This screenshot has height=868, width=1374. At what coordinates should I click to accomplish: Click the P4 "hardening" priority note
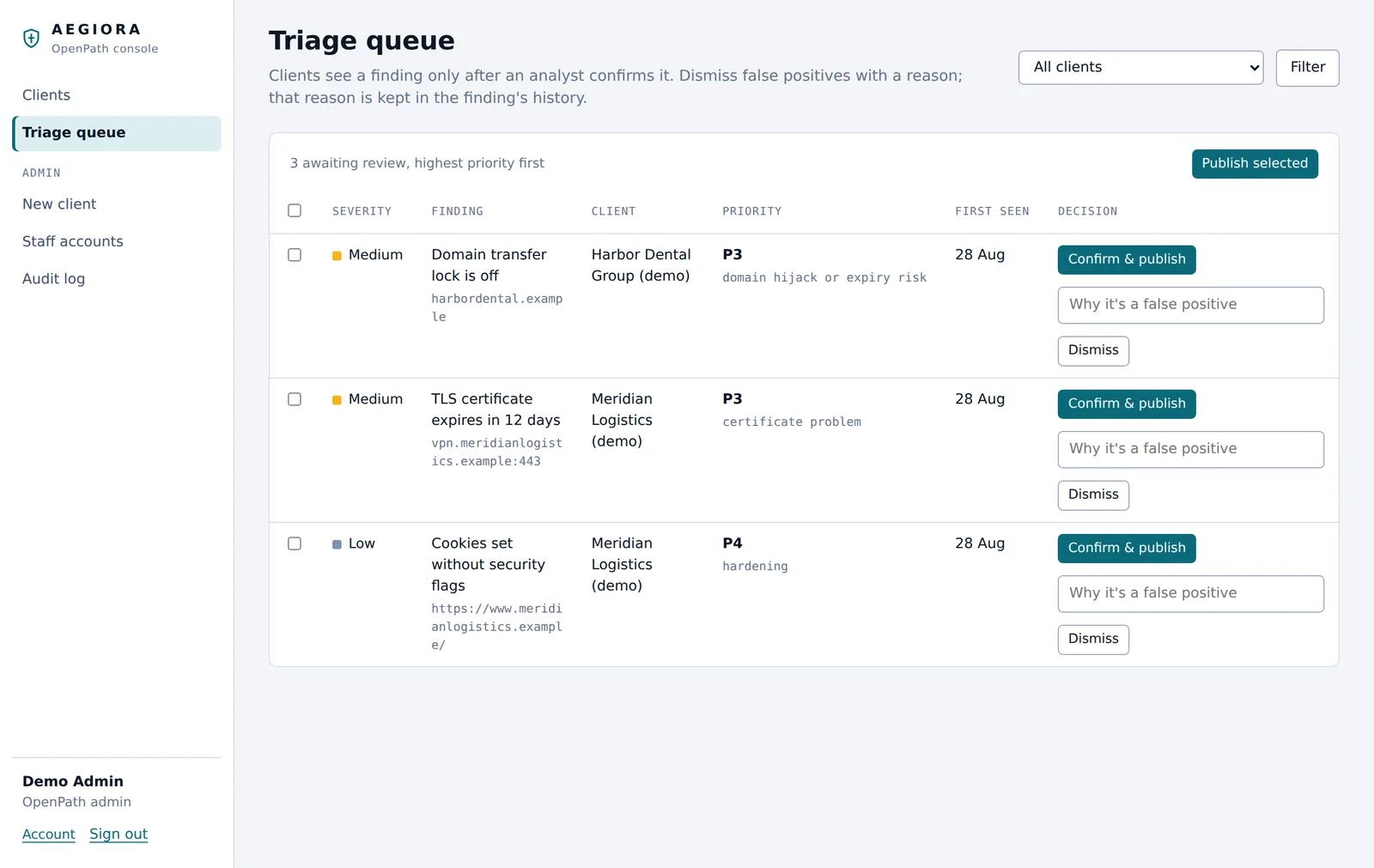point(755,567)
